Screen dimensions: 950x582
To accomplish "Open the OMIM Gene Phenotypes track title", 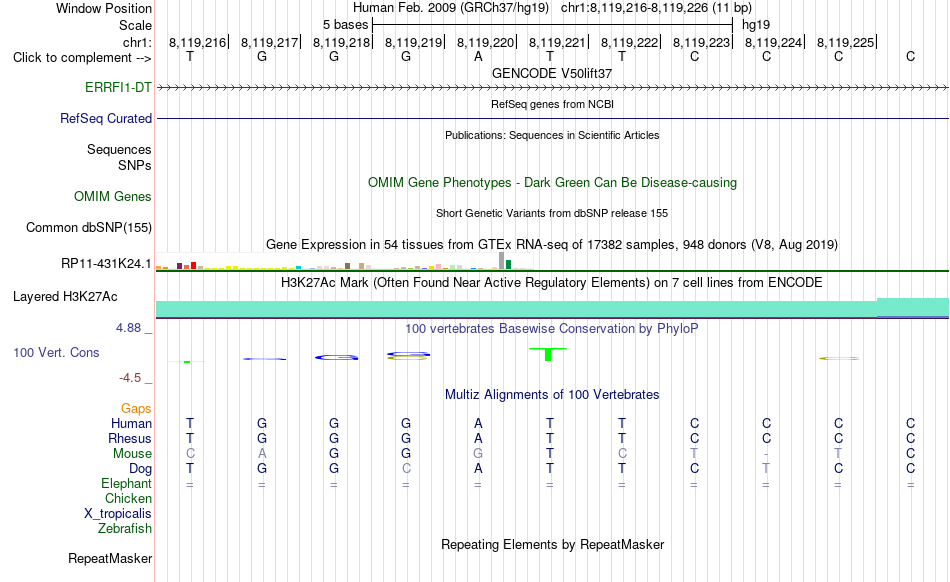I will (x=552, y=182).
